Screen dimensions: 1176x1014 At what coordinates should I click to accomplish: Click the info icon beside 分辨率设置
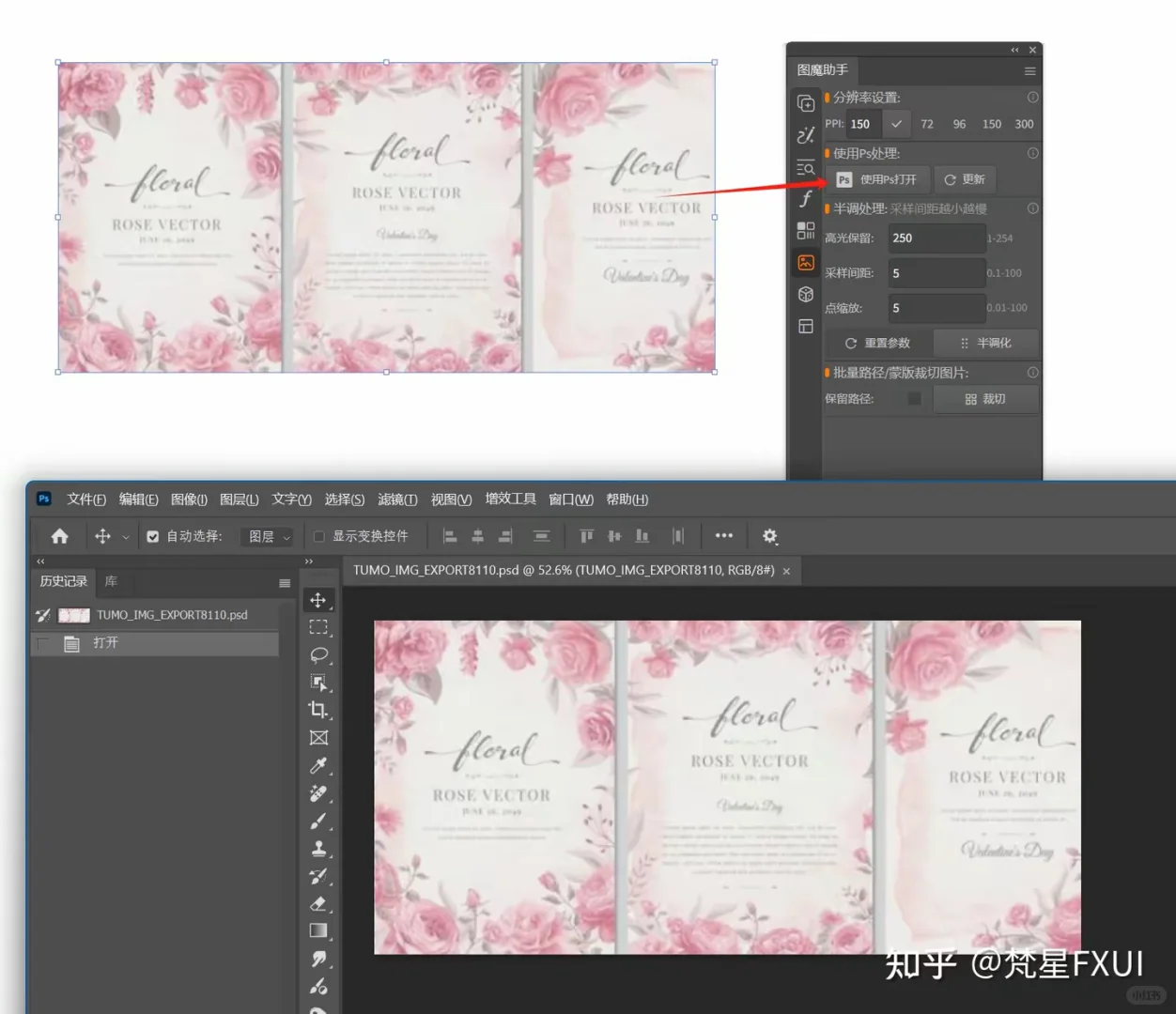click(1032, 97)
